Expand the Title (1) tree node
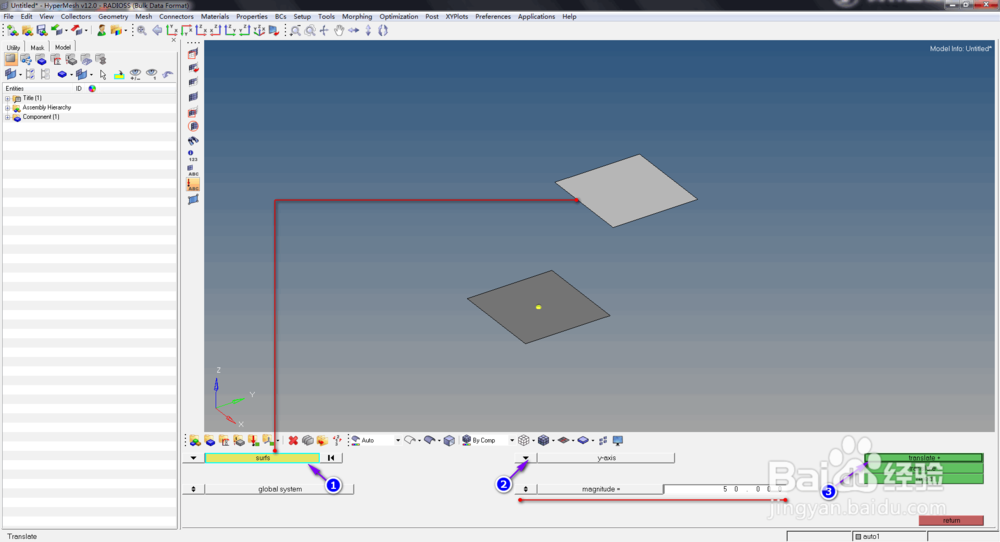 click(8, 98)
